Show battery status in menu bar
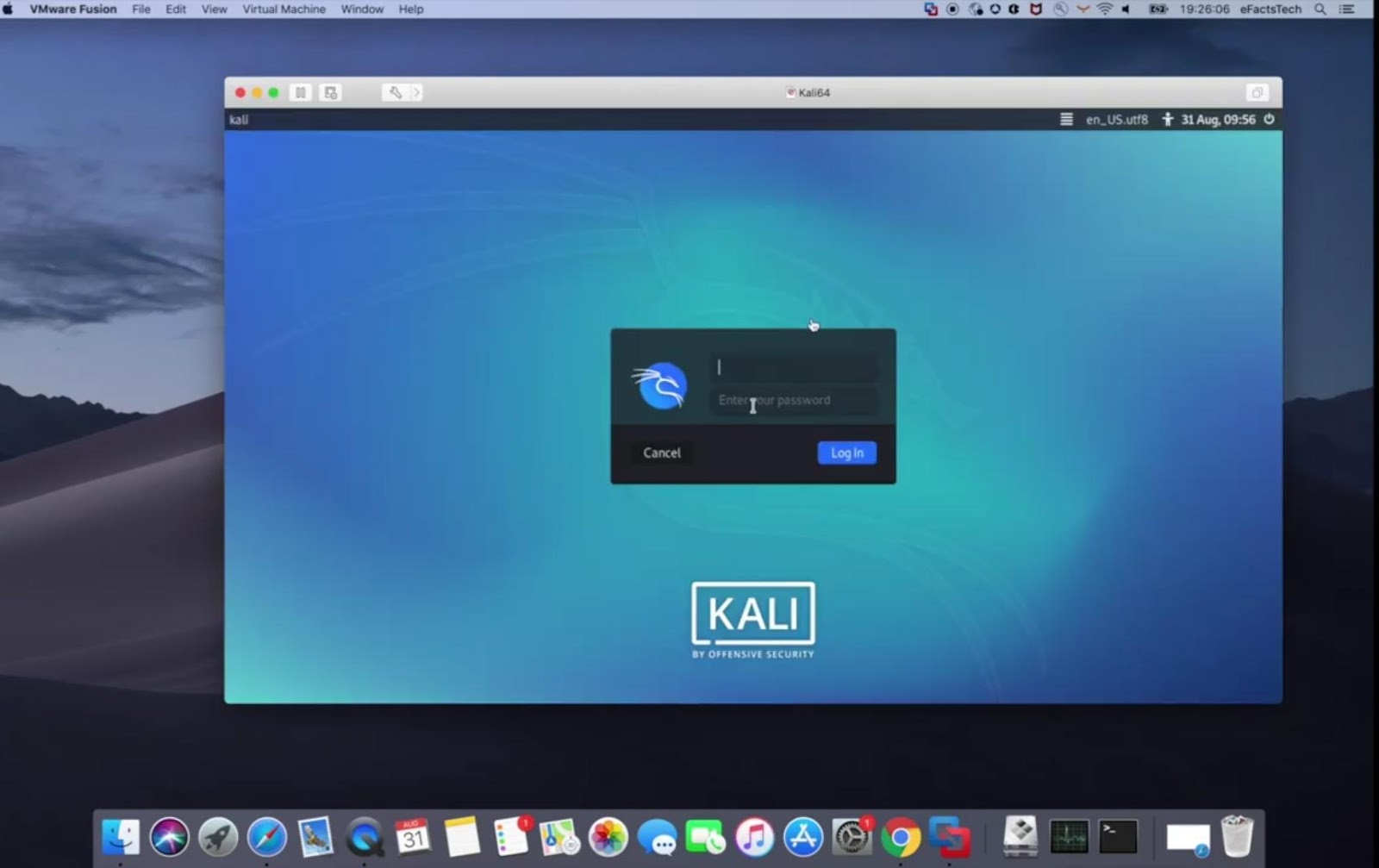Image resolution: width=1379 pixels, height=868 pixels. tap(1157, 9)
